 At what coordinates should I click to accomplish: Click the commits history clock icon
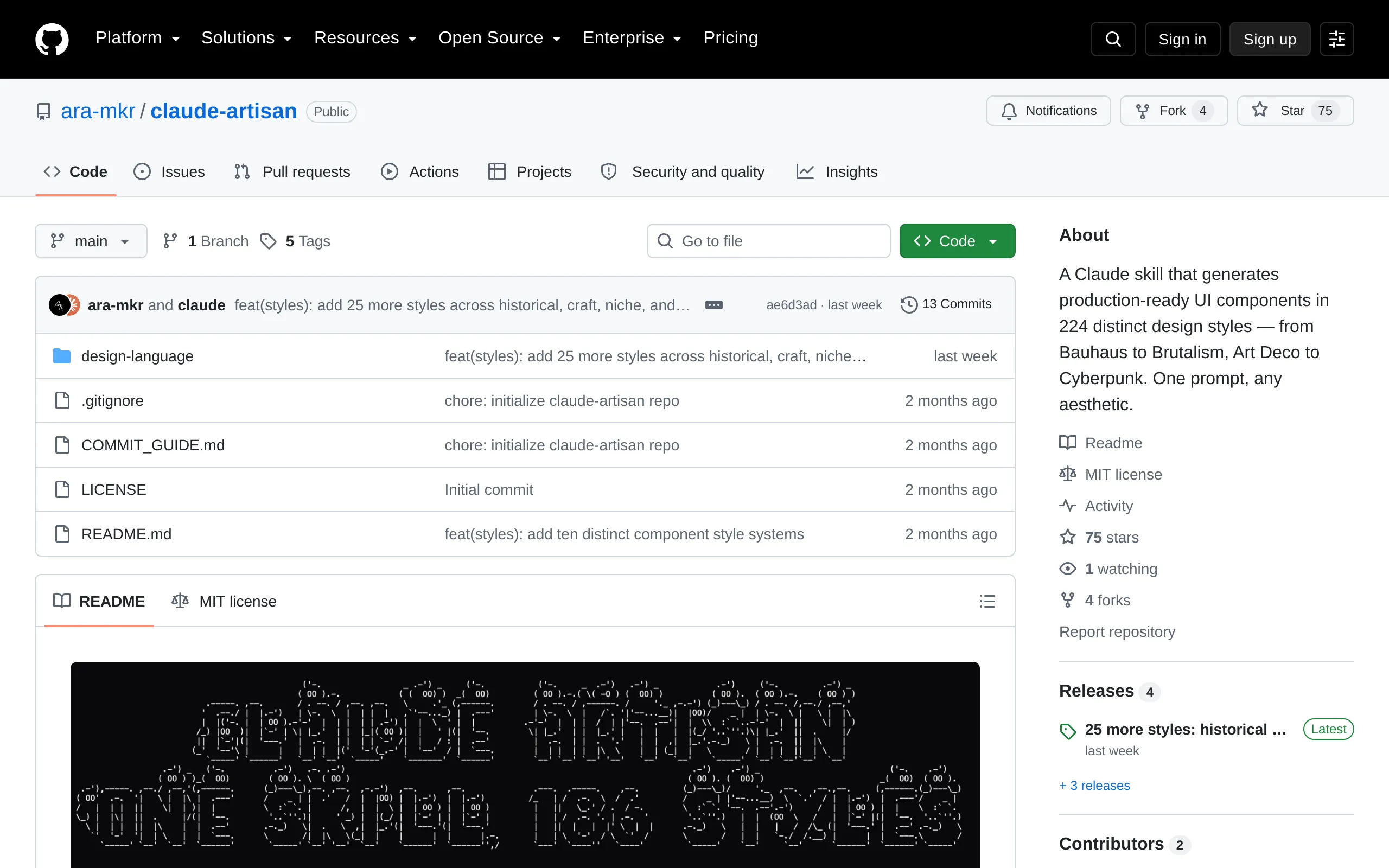click(x=909, y=304)
